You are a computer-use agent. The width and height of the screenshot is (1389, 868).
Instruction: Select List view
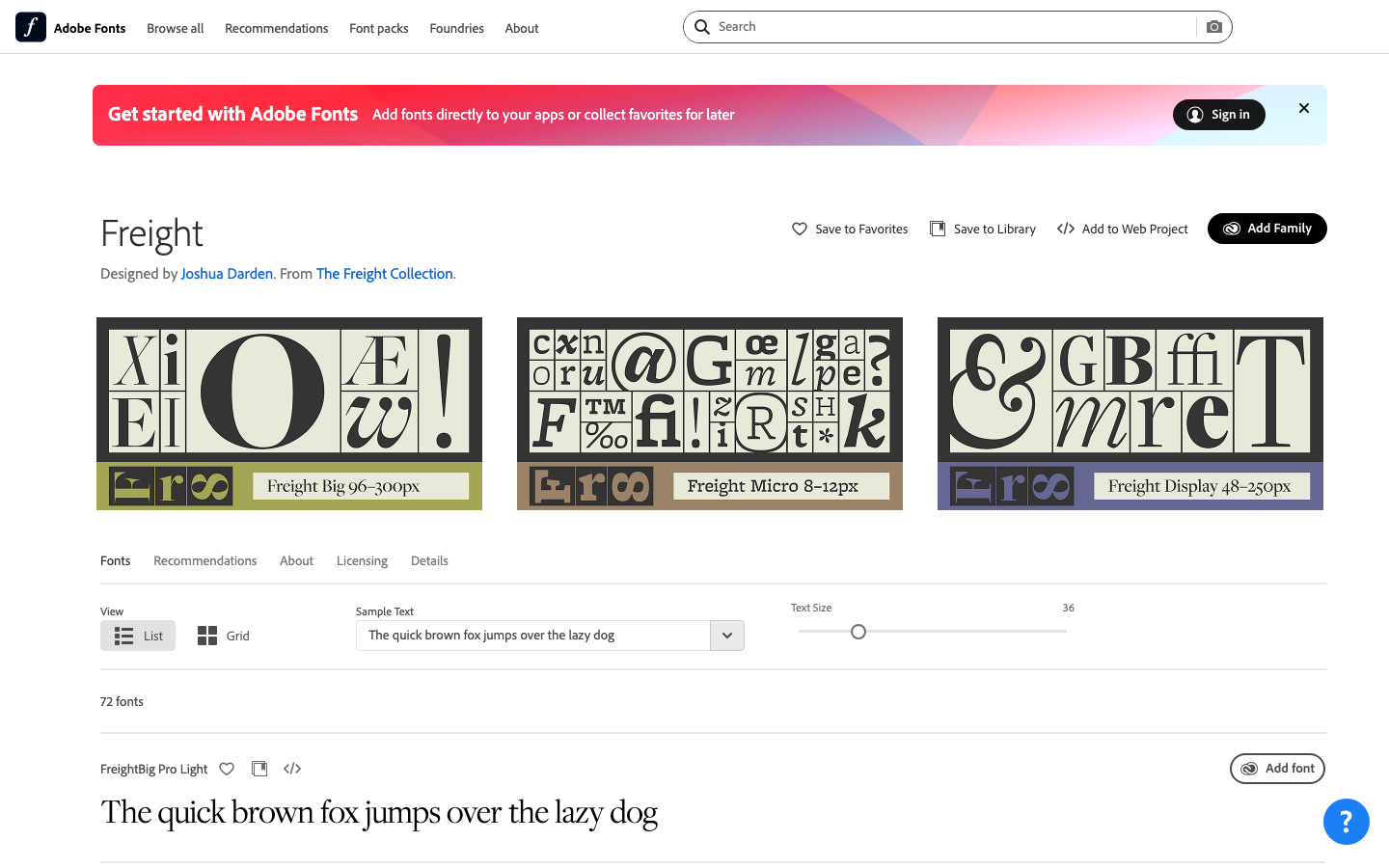tap(138, 636)
